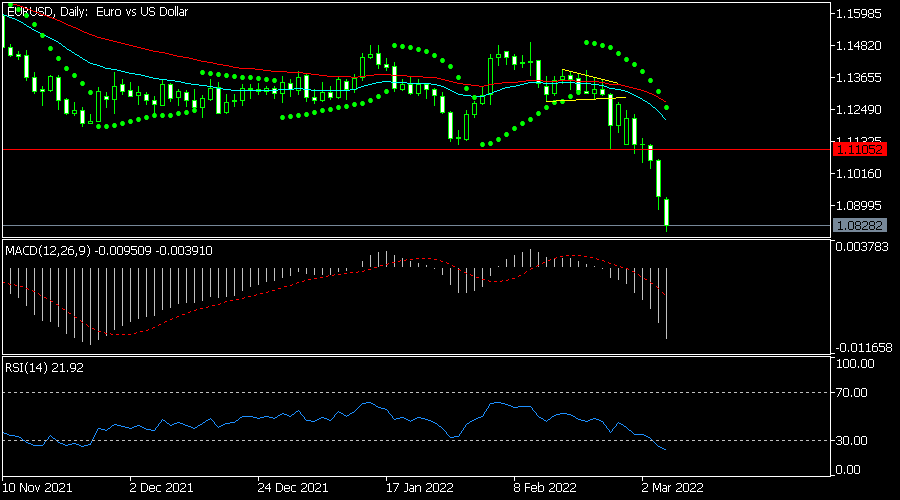Click the 1.13655 price axis value

pos(858,77)
